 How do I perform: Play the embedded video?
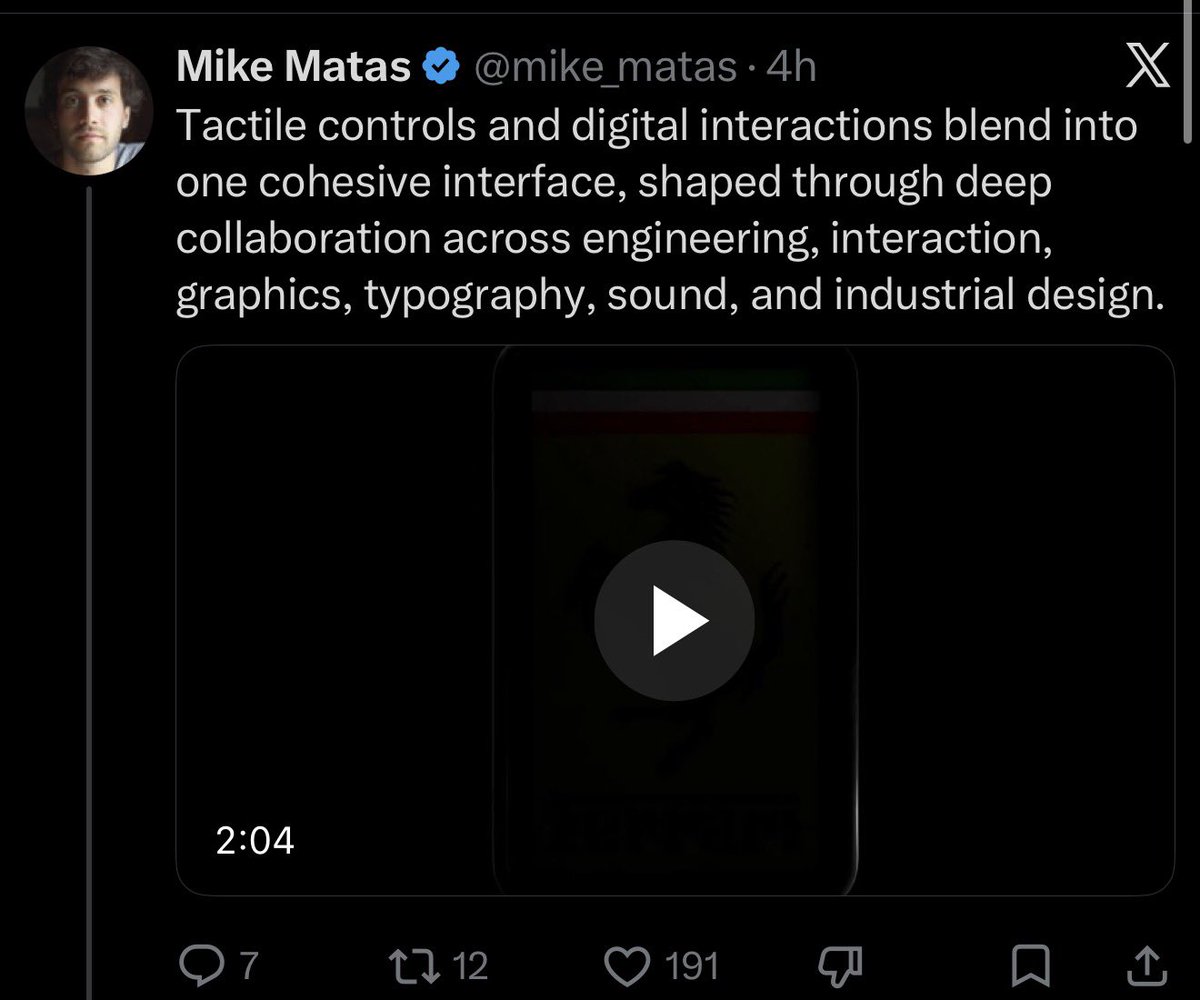coord(674,620)
